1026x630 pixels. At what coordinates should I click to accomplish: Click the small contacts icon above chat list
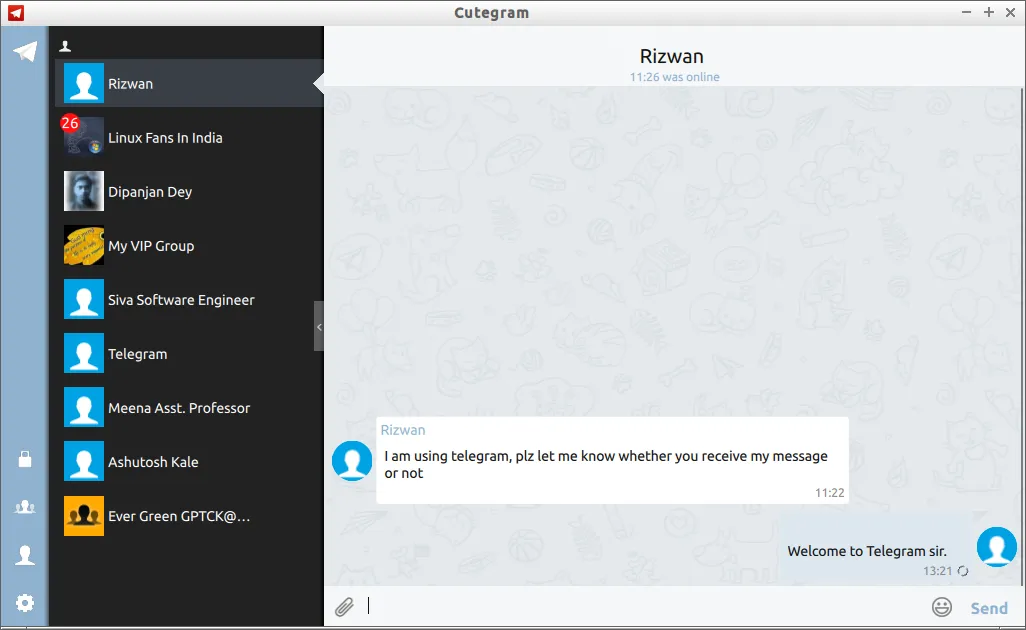click(x=66, y=46)
